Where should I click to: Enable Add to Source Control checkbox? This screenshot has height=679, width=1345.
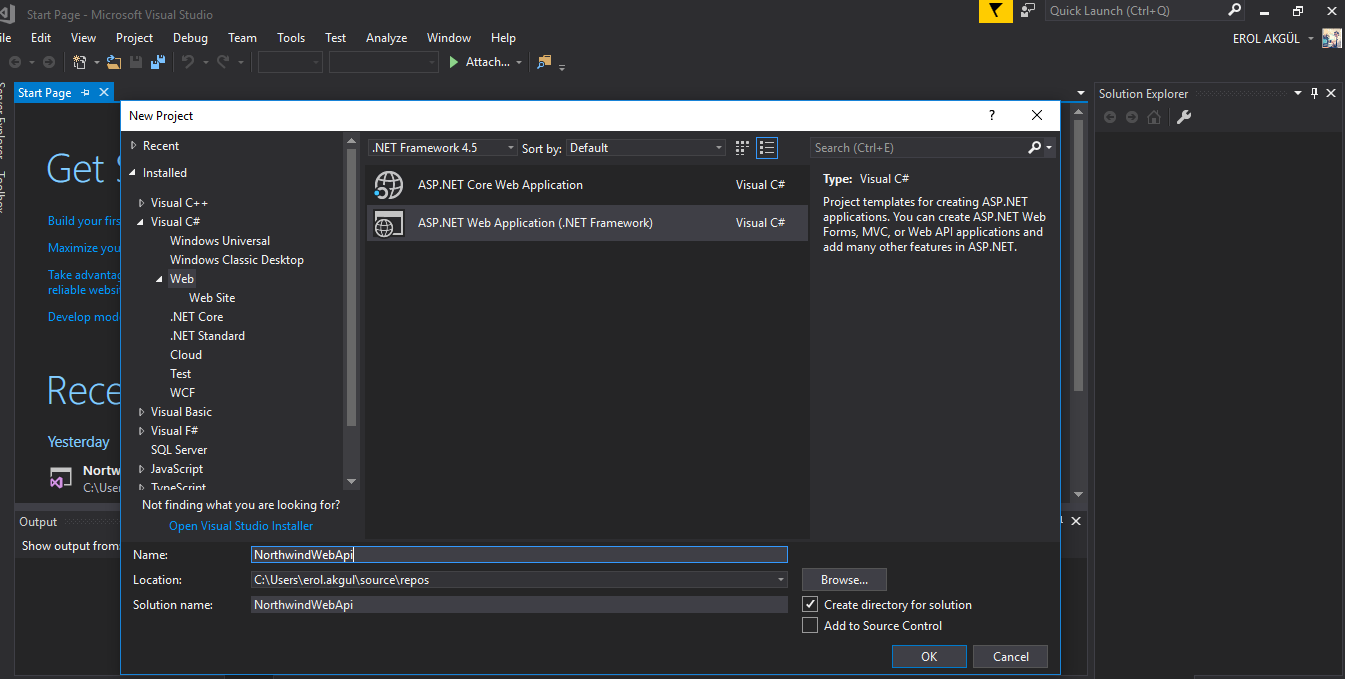[810, 626]
